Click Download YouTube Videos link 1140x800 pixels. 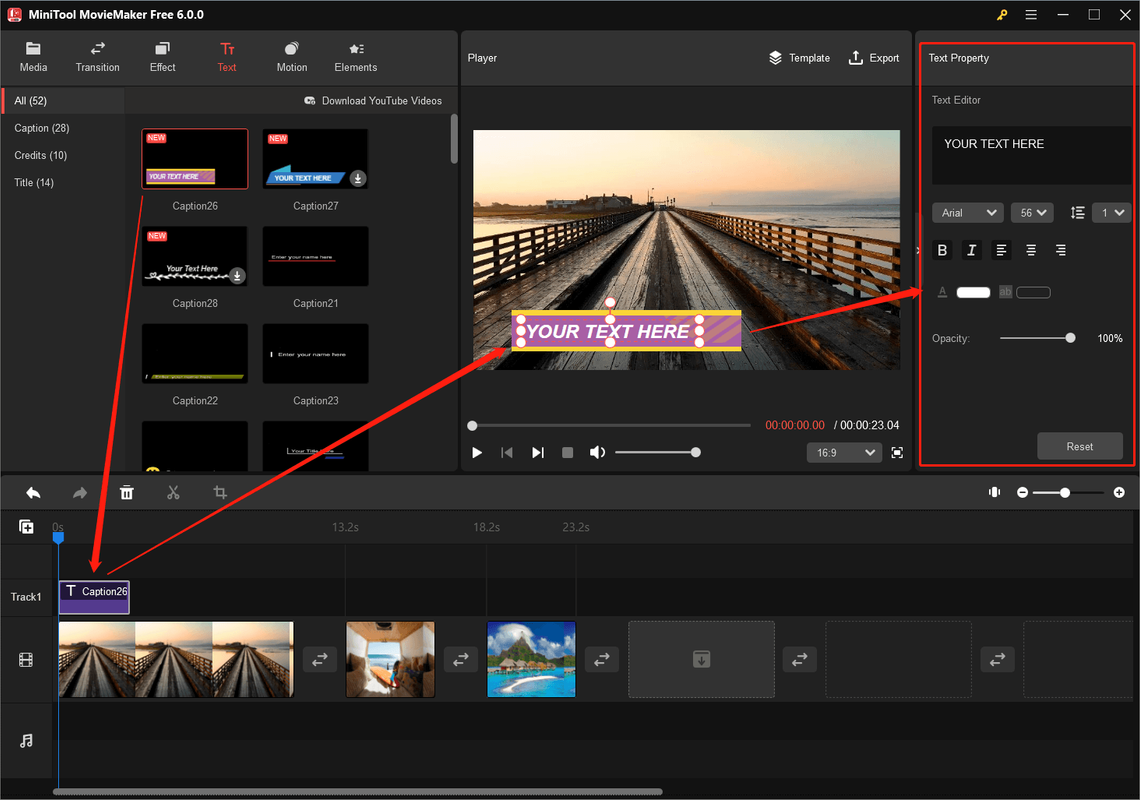pyautogui.click(x=373, y=100)
